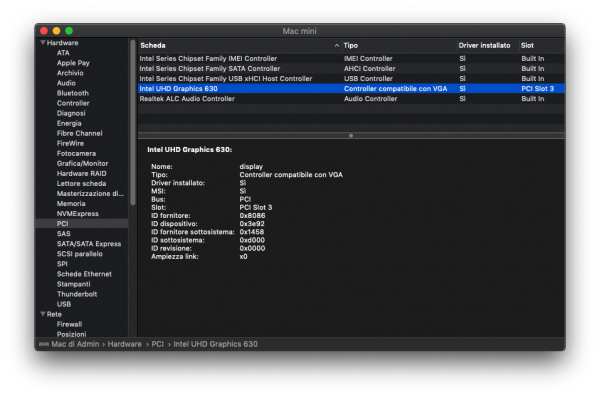Click the IMEI Controller type cell
The height and width of the screenshot is (397, 600).
tap(368, 59)
